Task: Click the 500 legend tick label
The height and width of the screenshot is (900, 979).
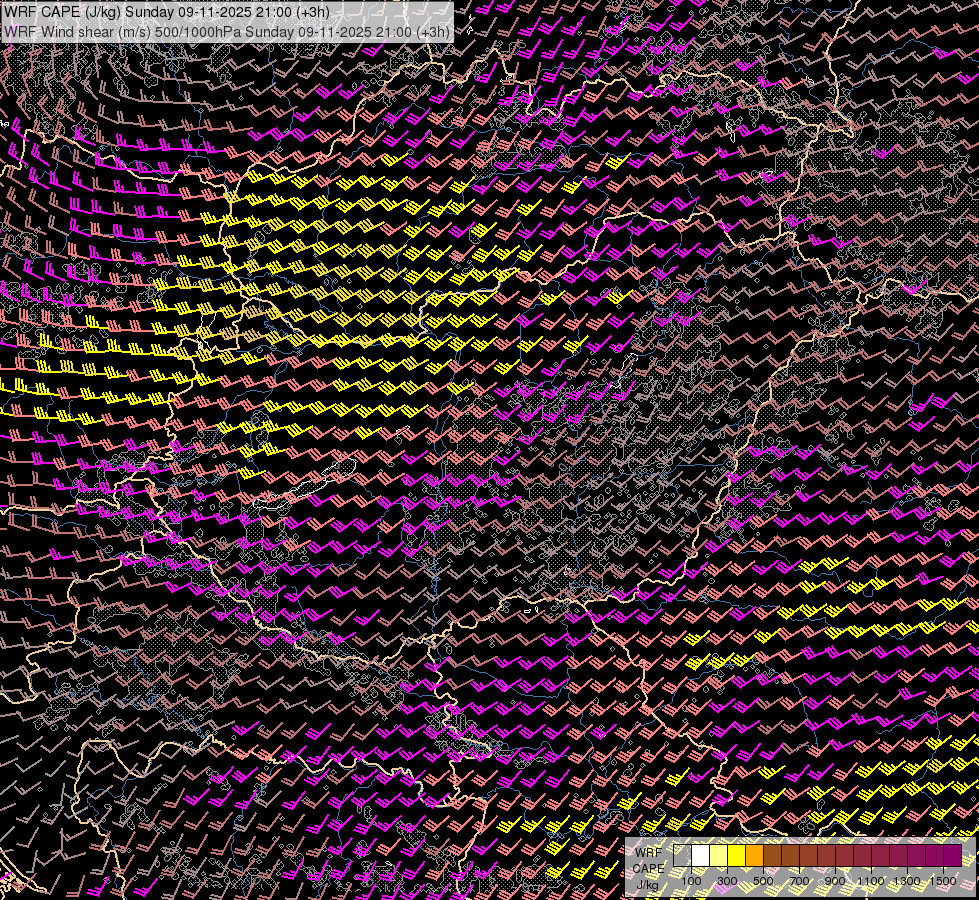Action: [763, 880]
